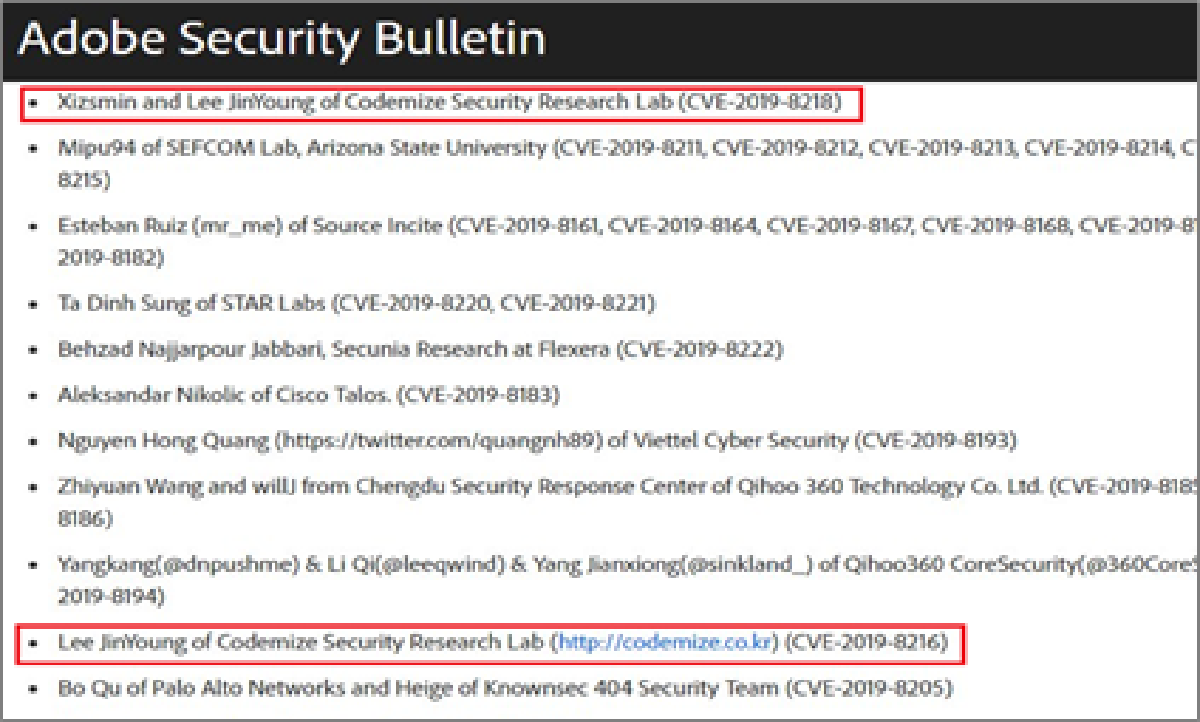The height and width of the screenshot is (722, 1200).
Task: Click the Aleksandar Nikolic Cisco Talos entry
Action: pos(309,395)
